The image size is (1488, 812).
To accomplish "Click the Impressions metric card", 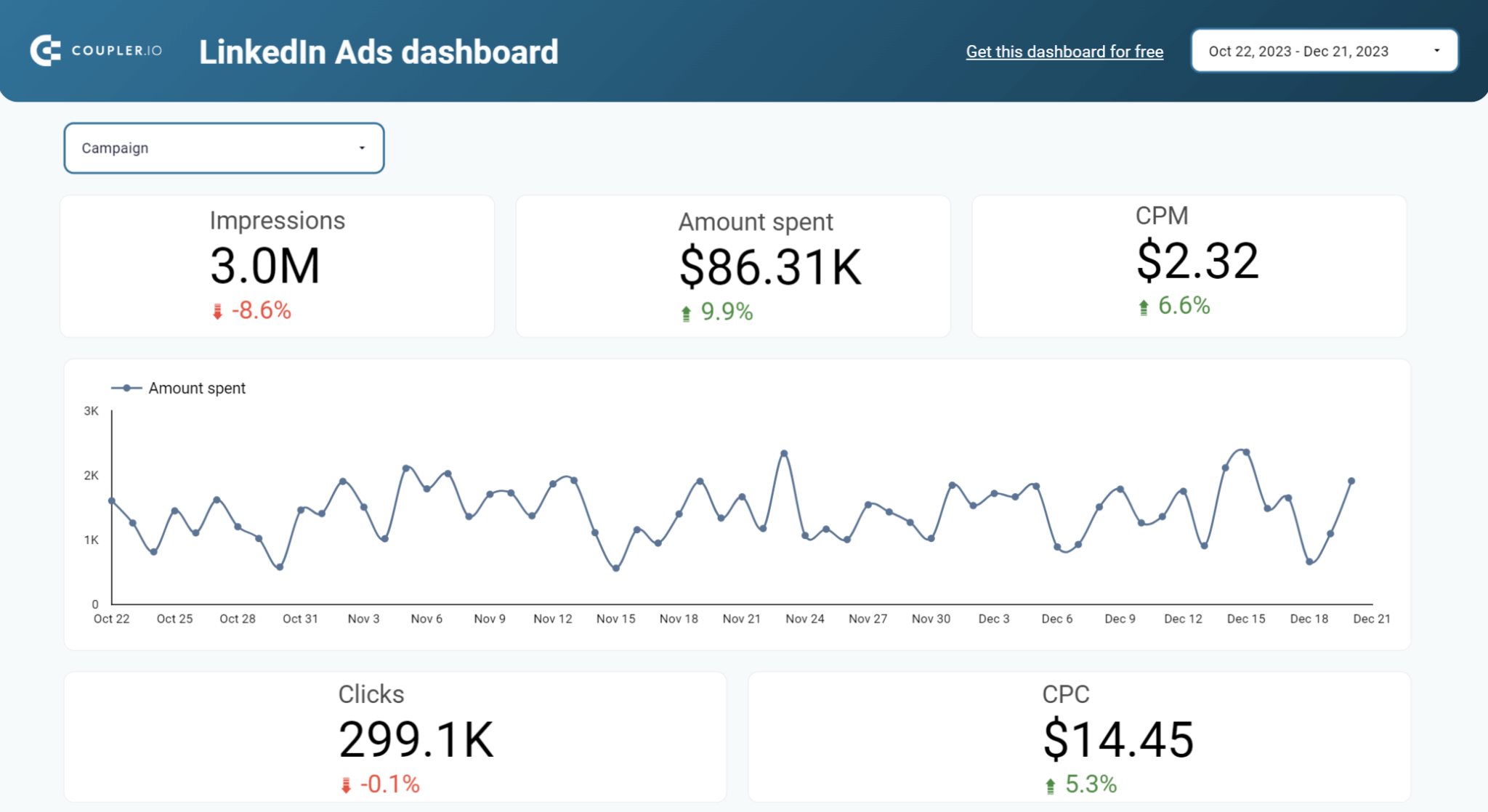I will [x=278, y=266].
